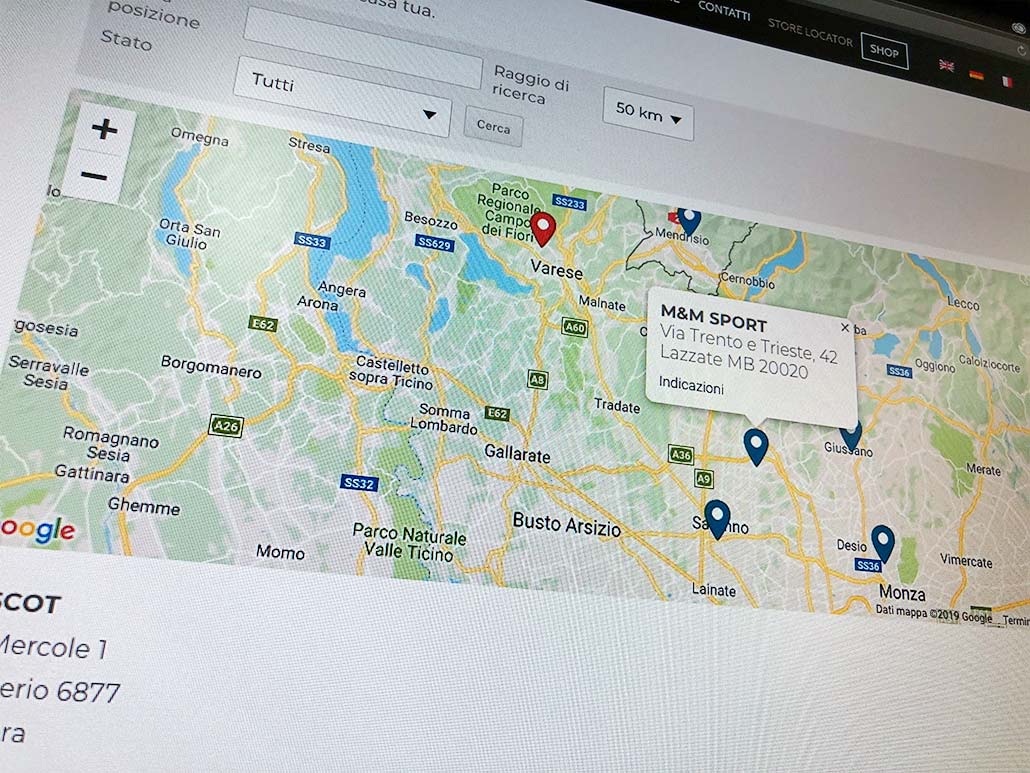The image size is (1030, 773).
Task: Click the SS33 road badge
Action: 311,241
